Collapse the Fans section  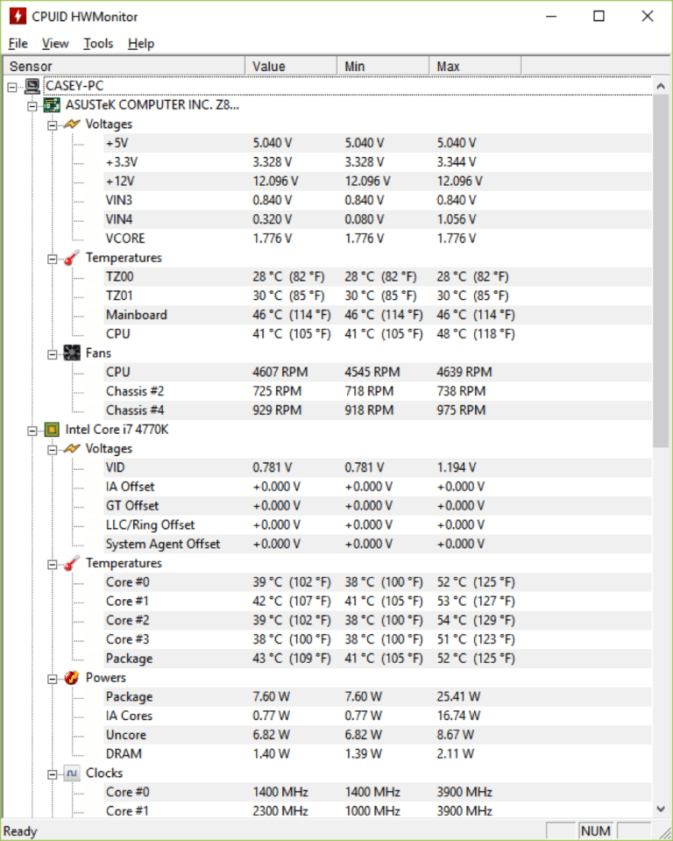point(52,354)
